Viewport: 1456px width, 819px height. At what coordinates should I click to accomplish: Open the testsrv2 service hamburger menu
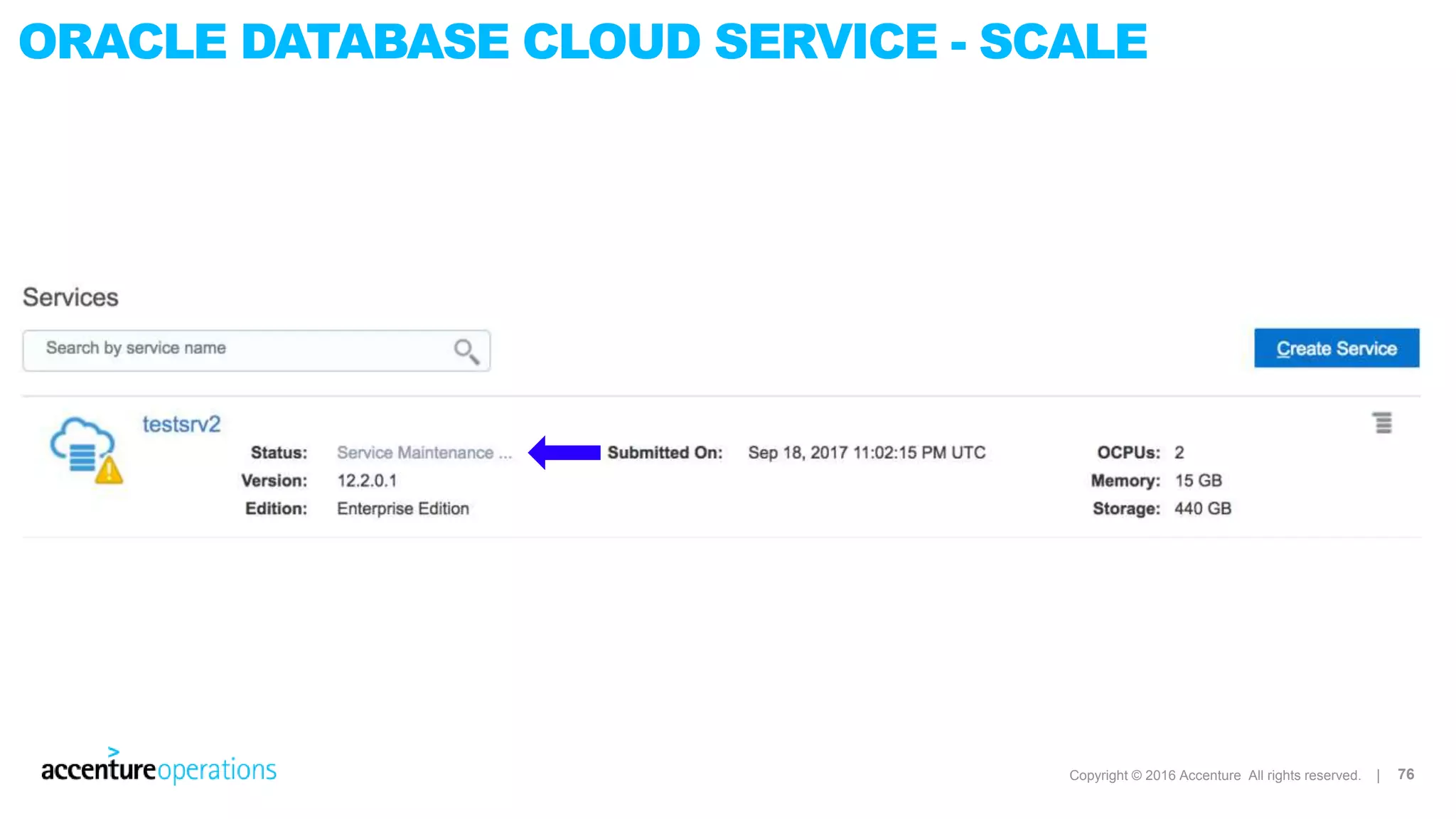(x=1383, y=423)
